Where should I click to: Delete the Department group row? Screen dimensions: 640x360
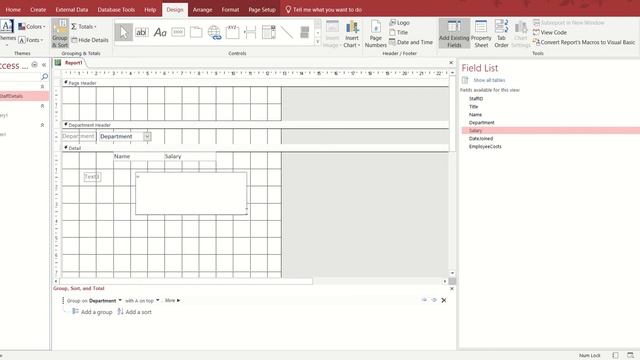coord(444,300)
